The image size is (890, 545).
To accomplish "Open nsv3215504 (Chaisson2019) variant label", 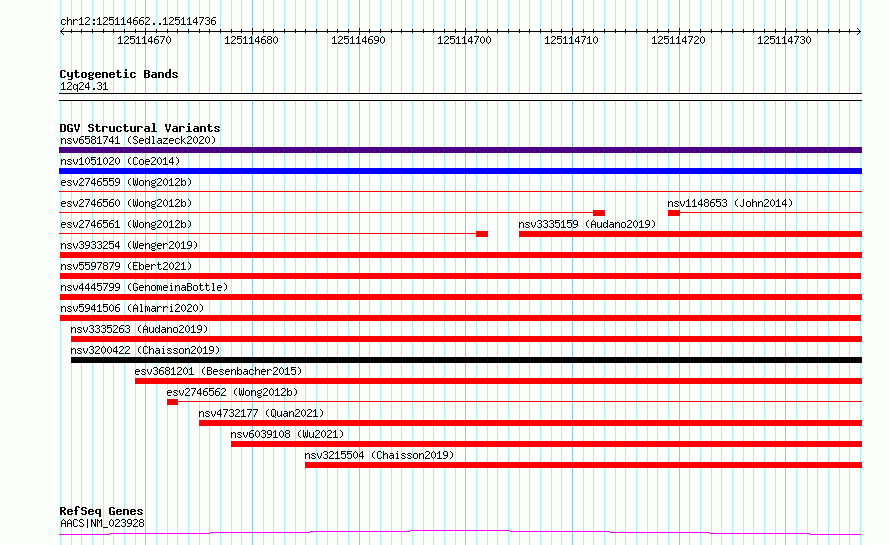I will point(379,455).
